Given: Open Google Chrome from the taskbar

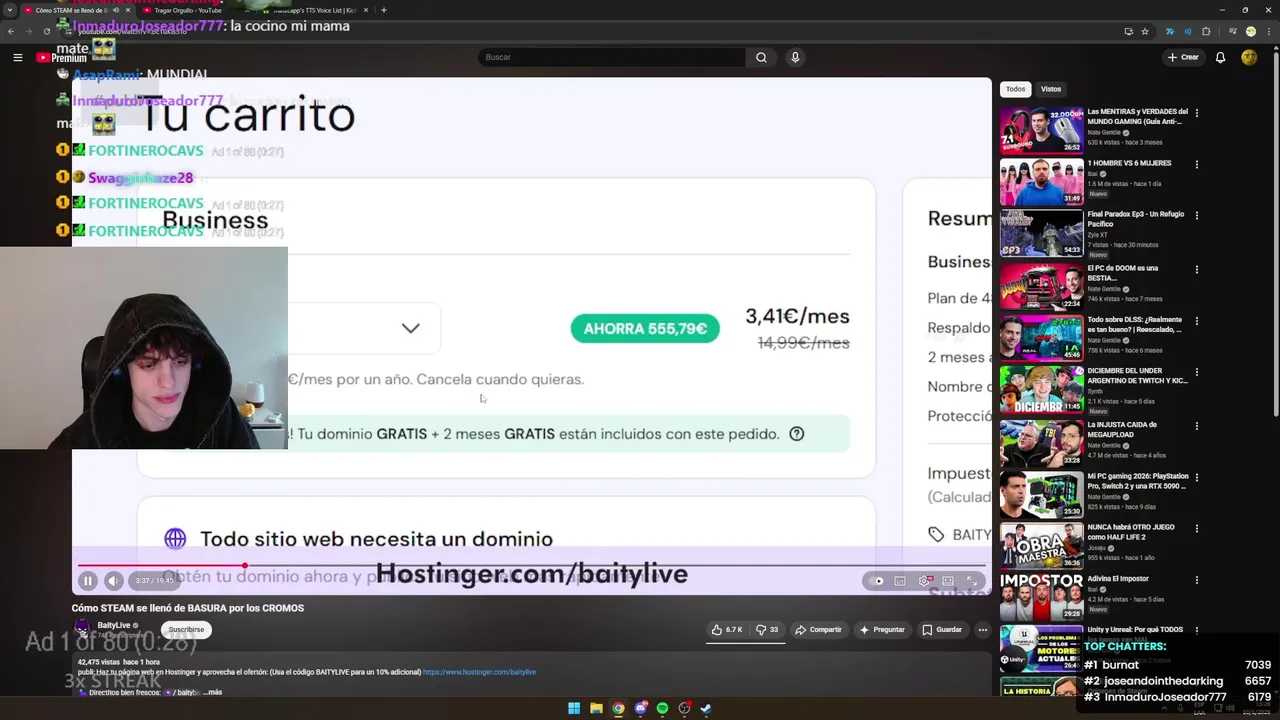Looking at the screenshot, I should click(x=618, y=708).
